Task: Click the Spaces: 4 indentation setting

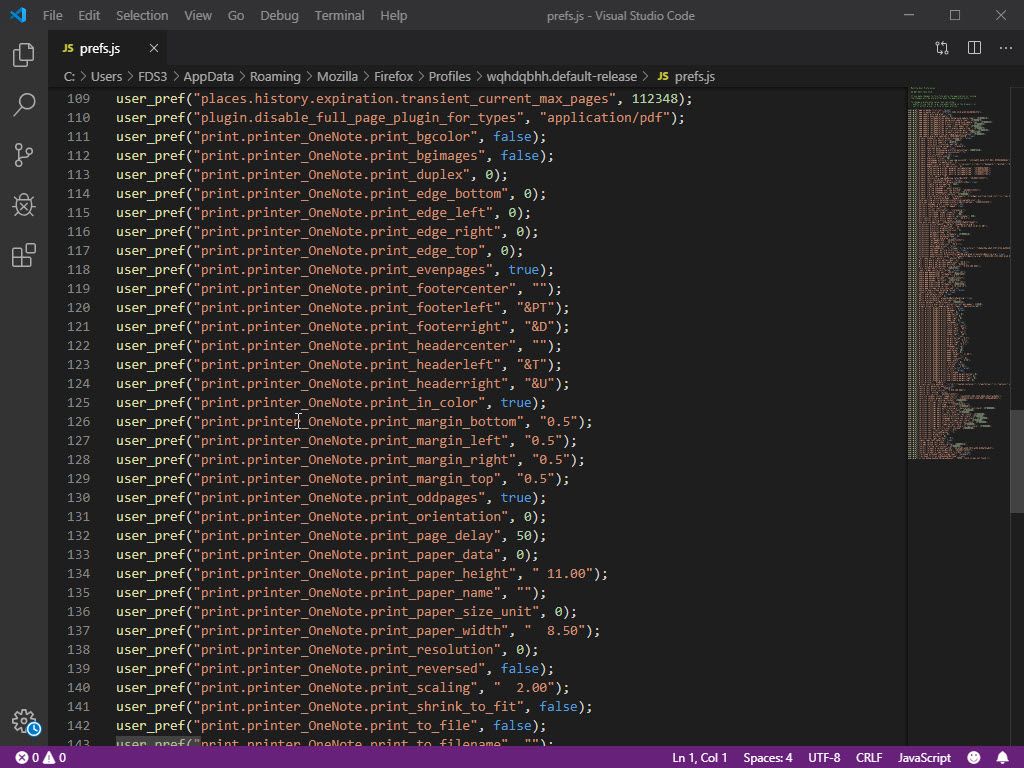Action: click(767, 758)
